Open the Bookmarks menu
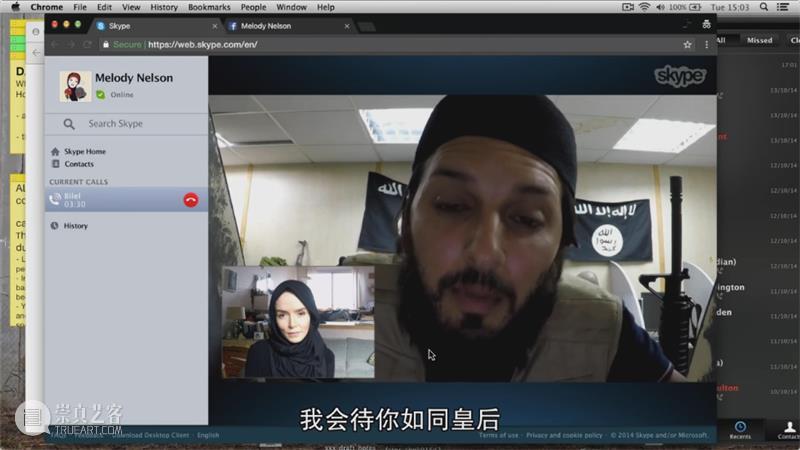The image size is (800, 450). 209,7
